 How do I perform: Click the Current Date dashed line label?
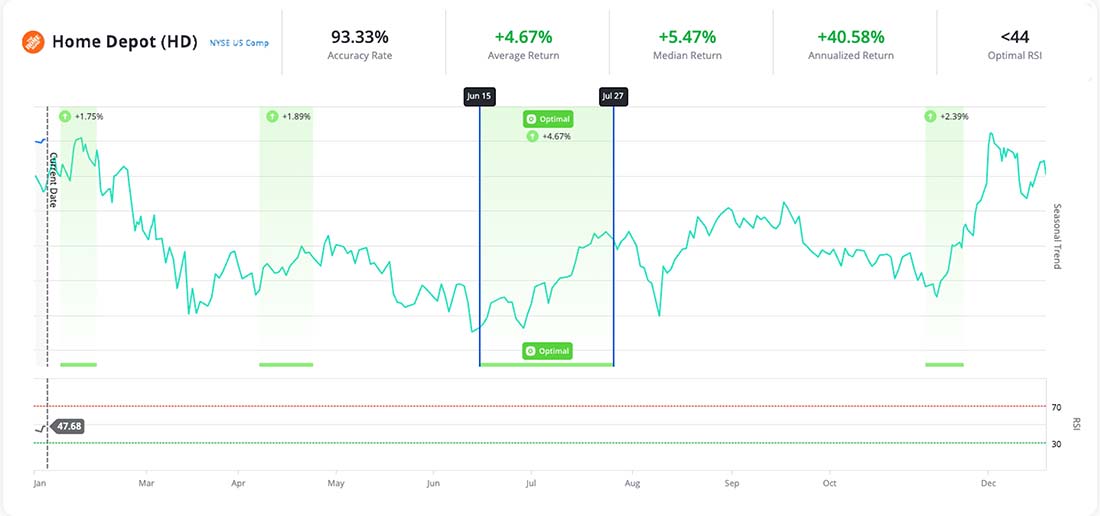click(53, 180)
